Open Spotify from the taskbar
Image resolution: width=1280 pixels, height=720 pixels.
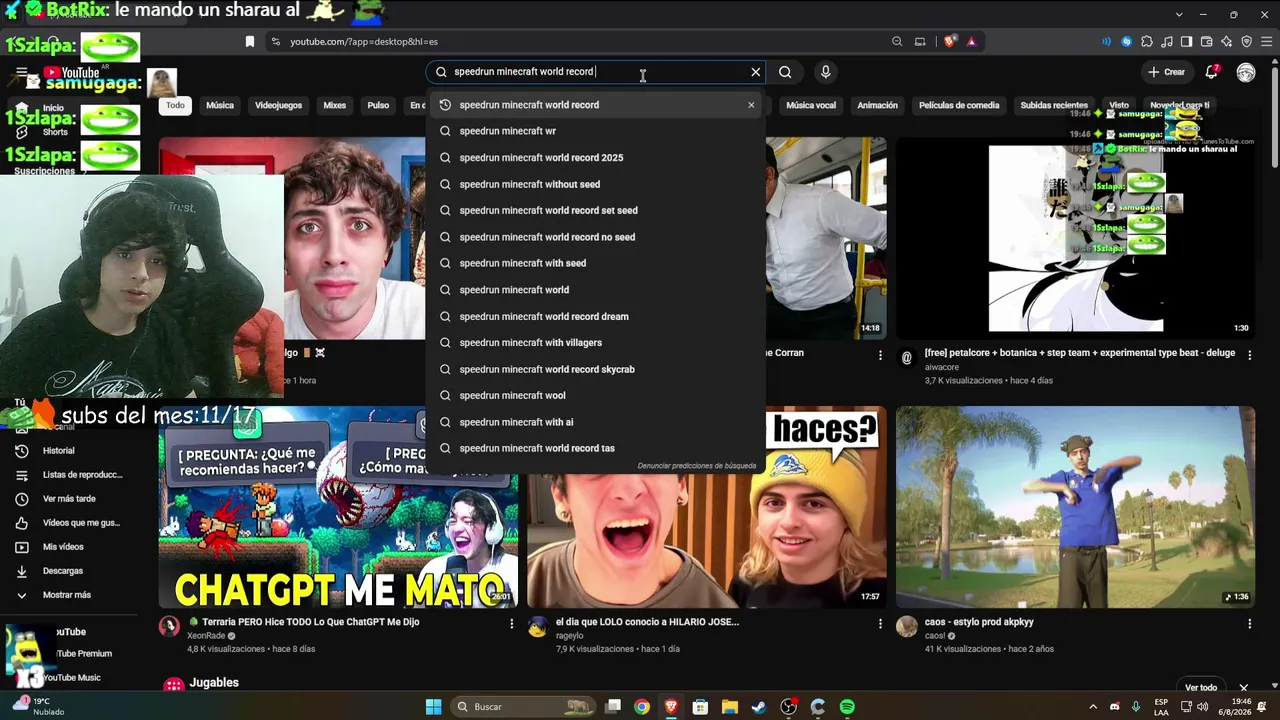pos(847,707)
